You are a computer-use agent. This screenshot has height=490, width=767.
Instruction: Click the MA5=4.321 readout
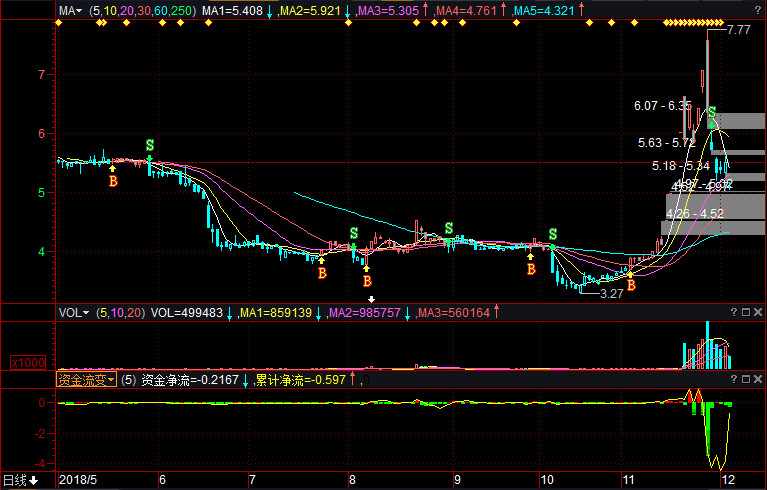point(544,11)
